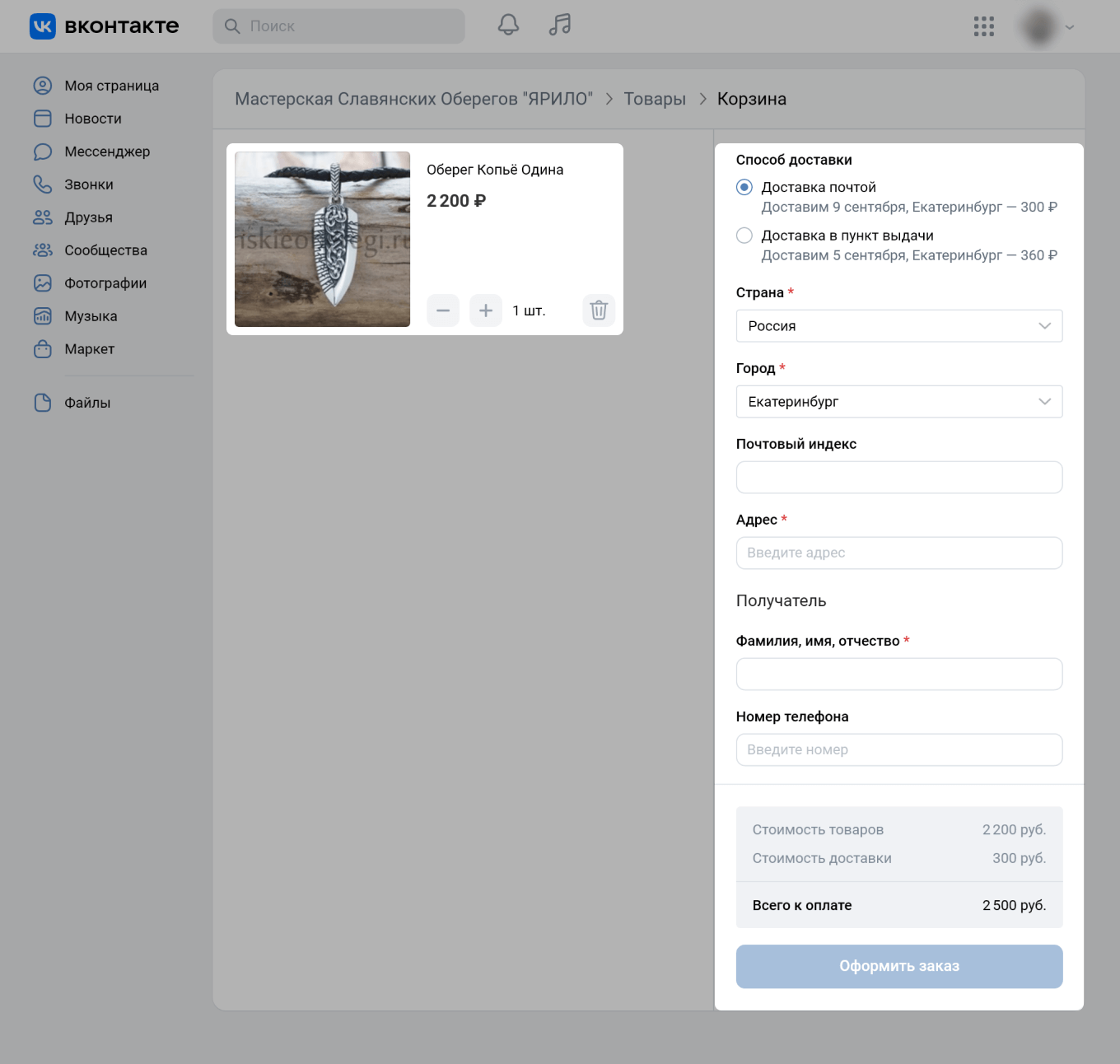
Task: Open Оберег Копьё Одина product thumbnail
Action: [x=322, y=240]
